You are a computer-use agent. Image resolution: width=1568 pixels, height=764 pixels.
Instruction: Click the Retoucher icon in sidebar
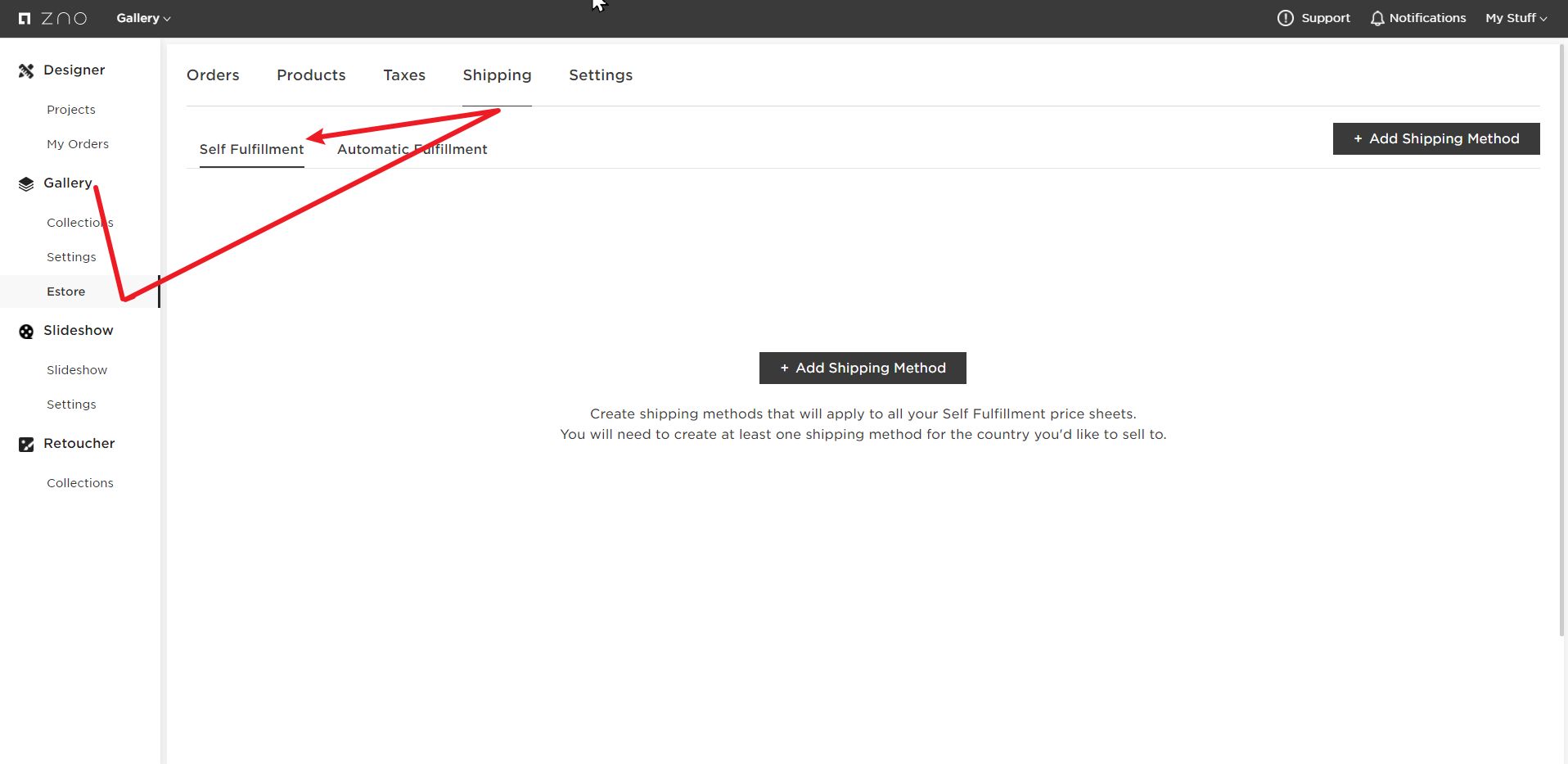26,445
